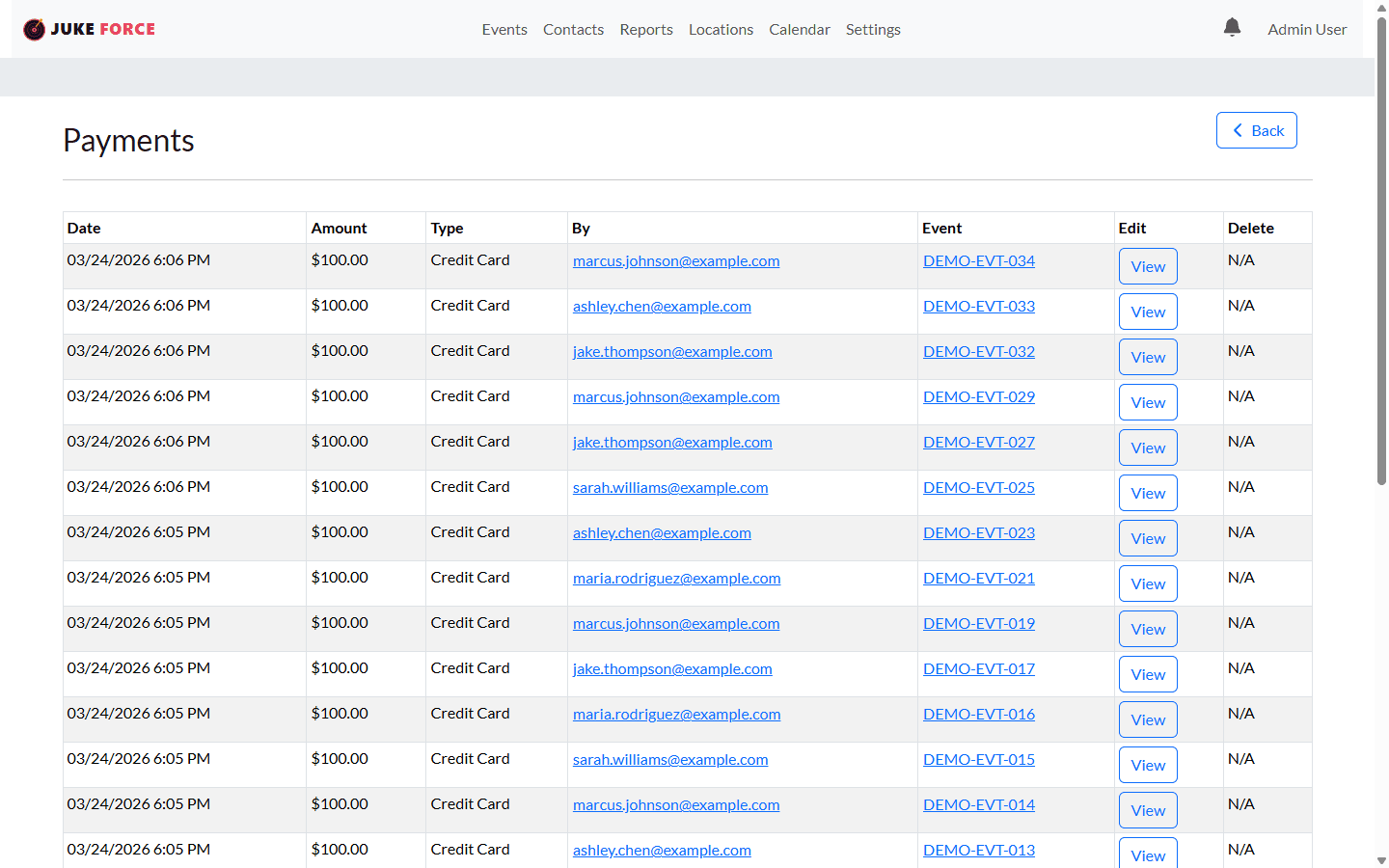Screen dimensions: 1389x868
Task: Open event link DEMO-EVT-033
Action: [978, 307]
